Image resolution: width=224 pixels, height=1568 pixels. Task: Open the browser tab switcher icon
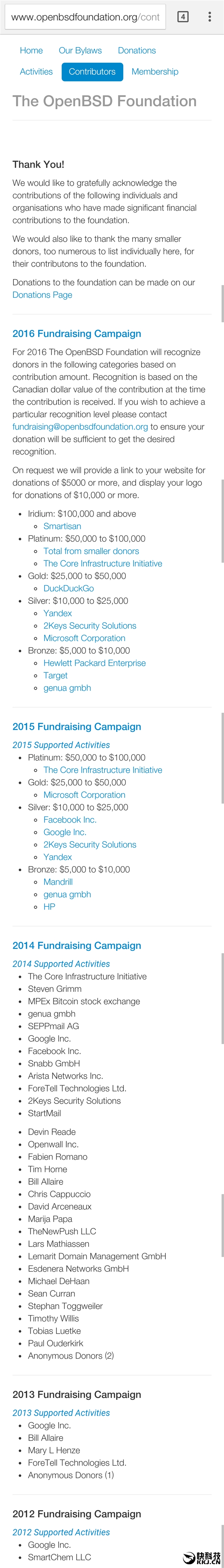183,17
